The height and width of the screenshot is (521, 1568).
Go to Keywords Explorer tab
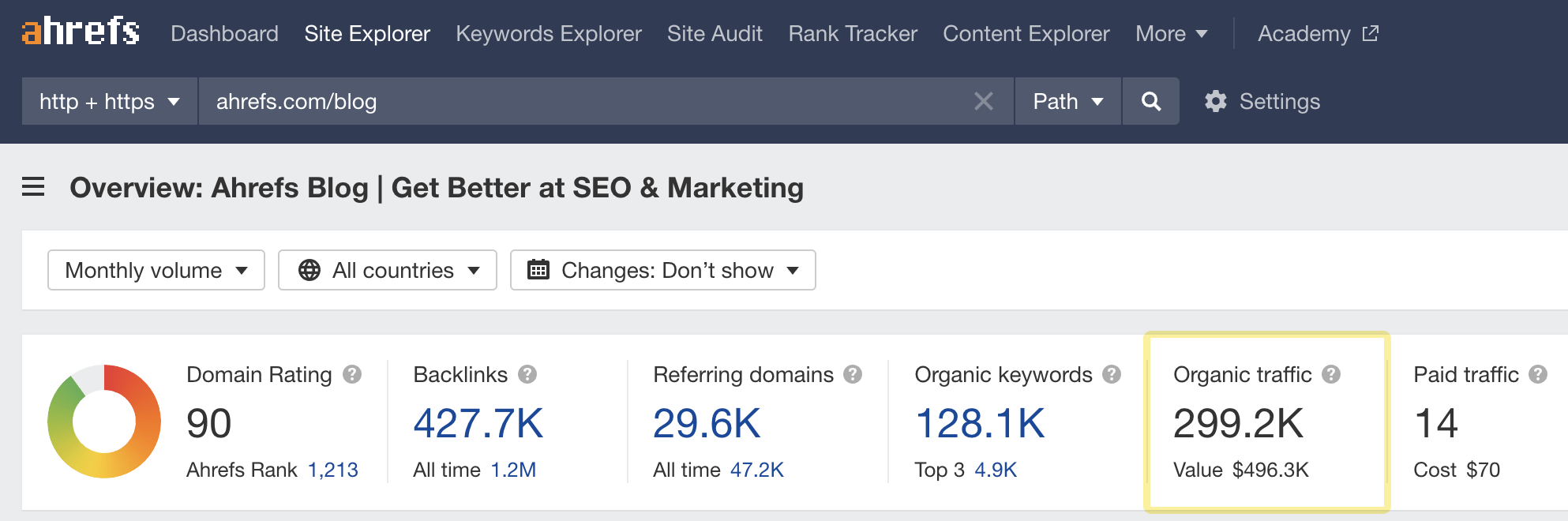[x=549, y=33]
